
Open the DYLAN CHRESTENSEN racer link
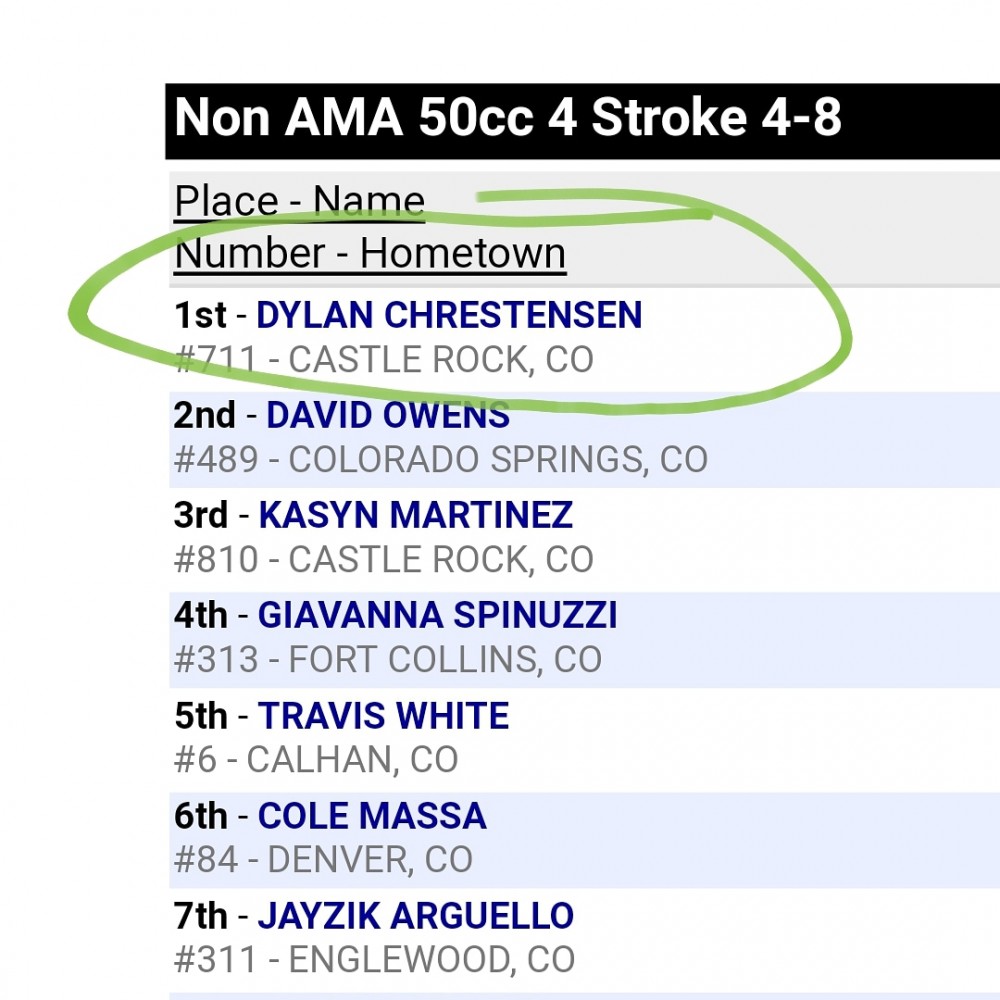coord(449,314)
